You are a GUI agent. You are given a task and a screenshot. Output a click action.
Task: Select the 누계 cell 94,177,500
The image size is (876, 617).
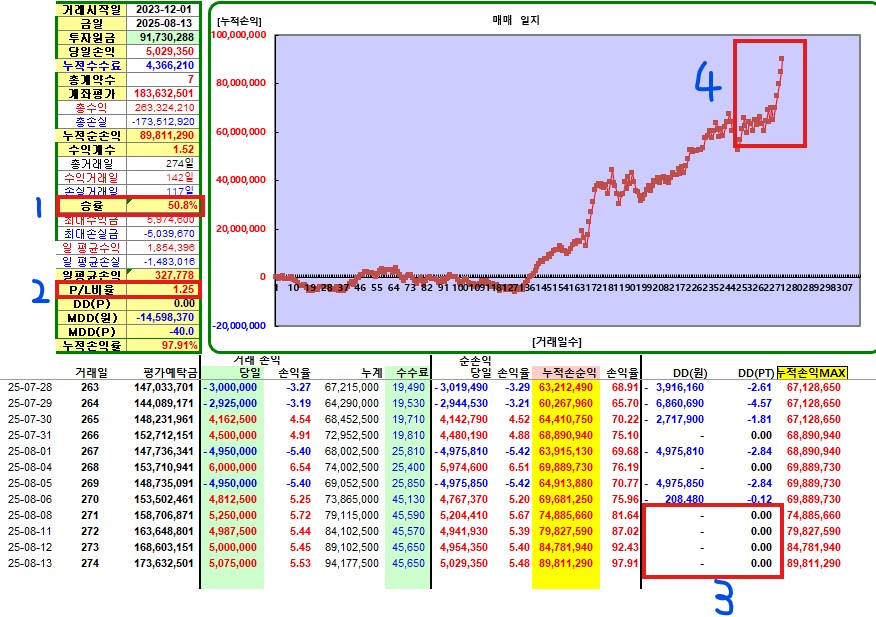(351, 563)
